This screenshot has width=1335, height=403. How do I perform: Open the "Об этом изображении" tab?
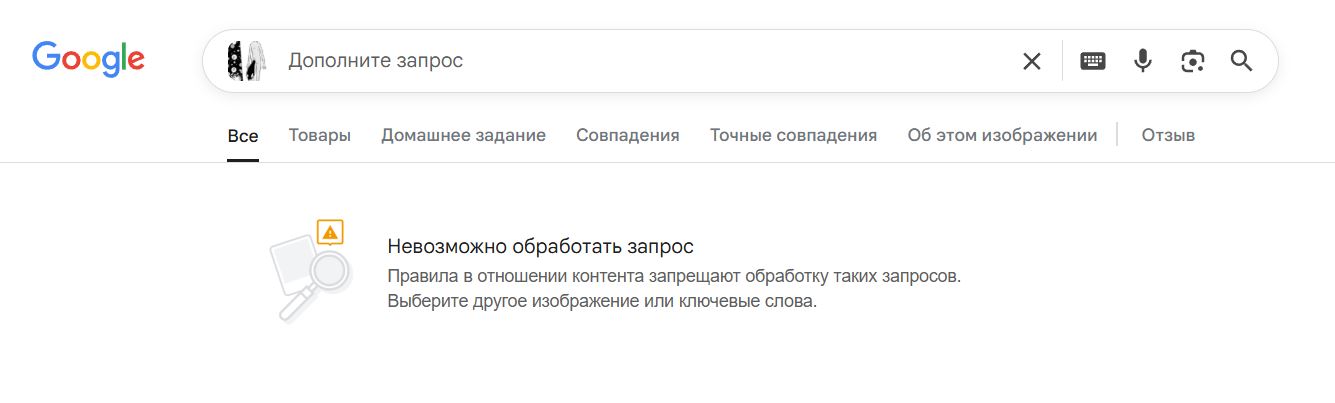(x=1002, y=135)
